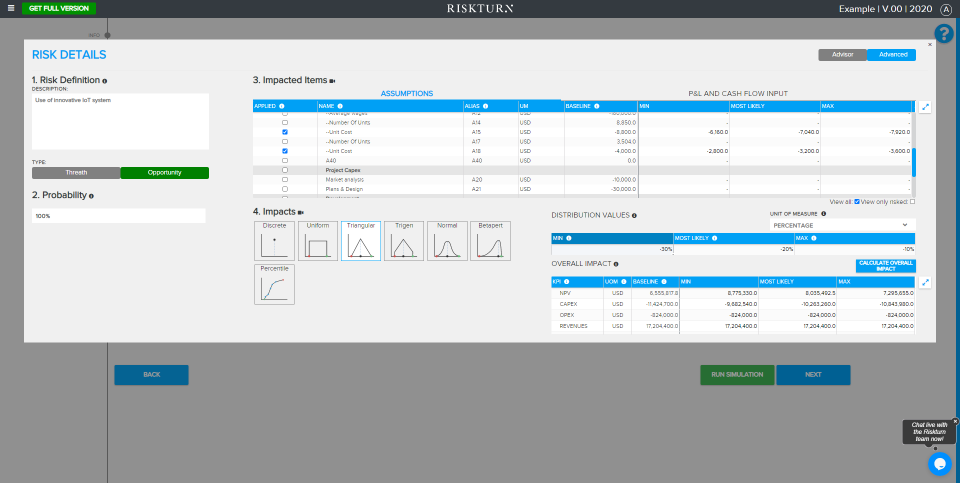Show info for KPI column
This screenshot has height=483, width=960.
[x=566, y=282]
